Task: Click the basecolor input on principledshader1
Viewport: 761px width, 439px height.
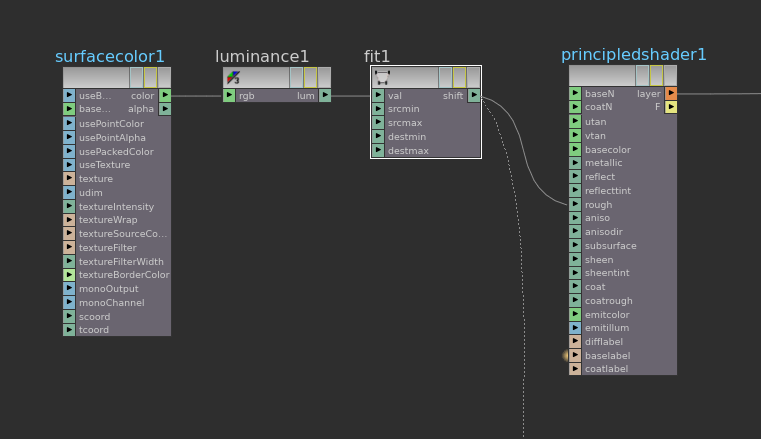Action: 575,149
